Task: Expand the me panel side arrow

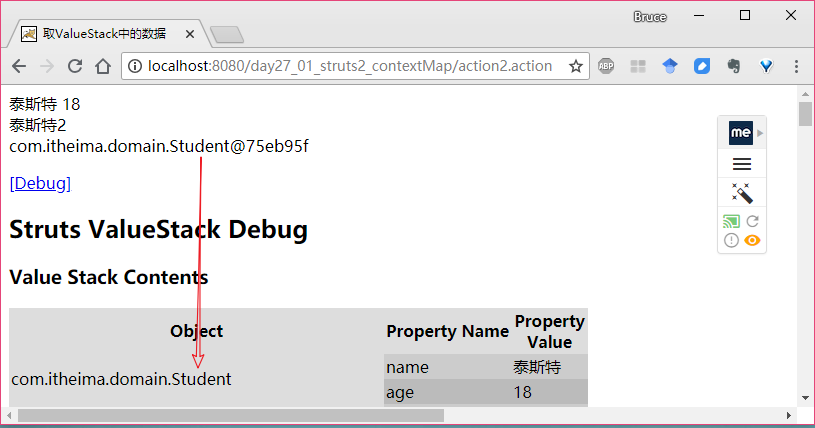Action: click(760, 133)
